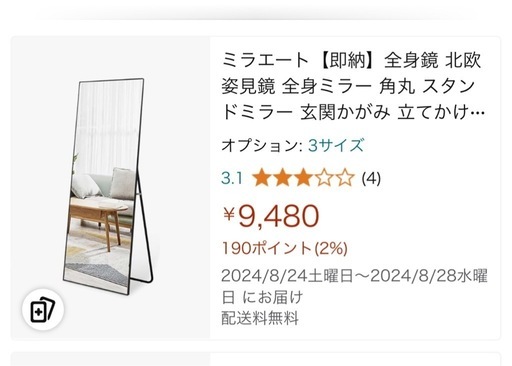Screen dimensions: 512x366
Task: Tap the 配送料無料 free shipping label
Action: [260, 318]
